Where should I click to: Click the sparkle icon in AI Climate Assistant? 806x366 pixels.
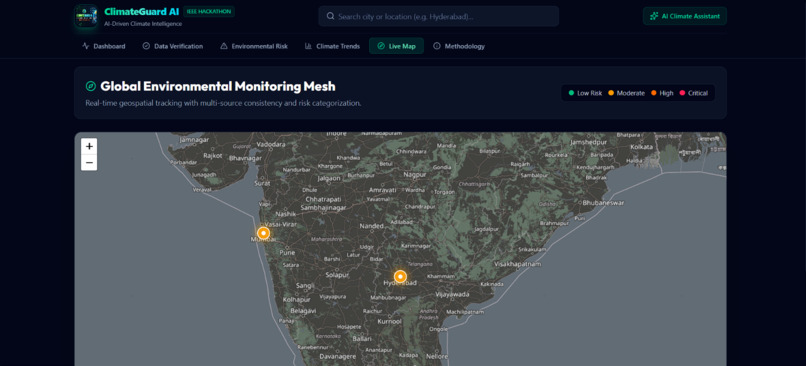click(x=654, y=16)
